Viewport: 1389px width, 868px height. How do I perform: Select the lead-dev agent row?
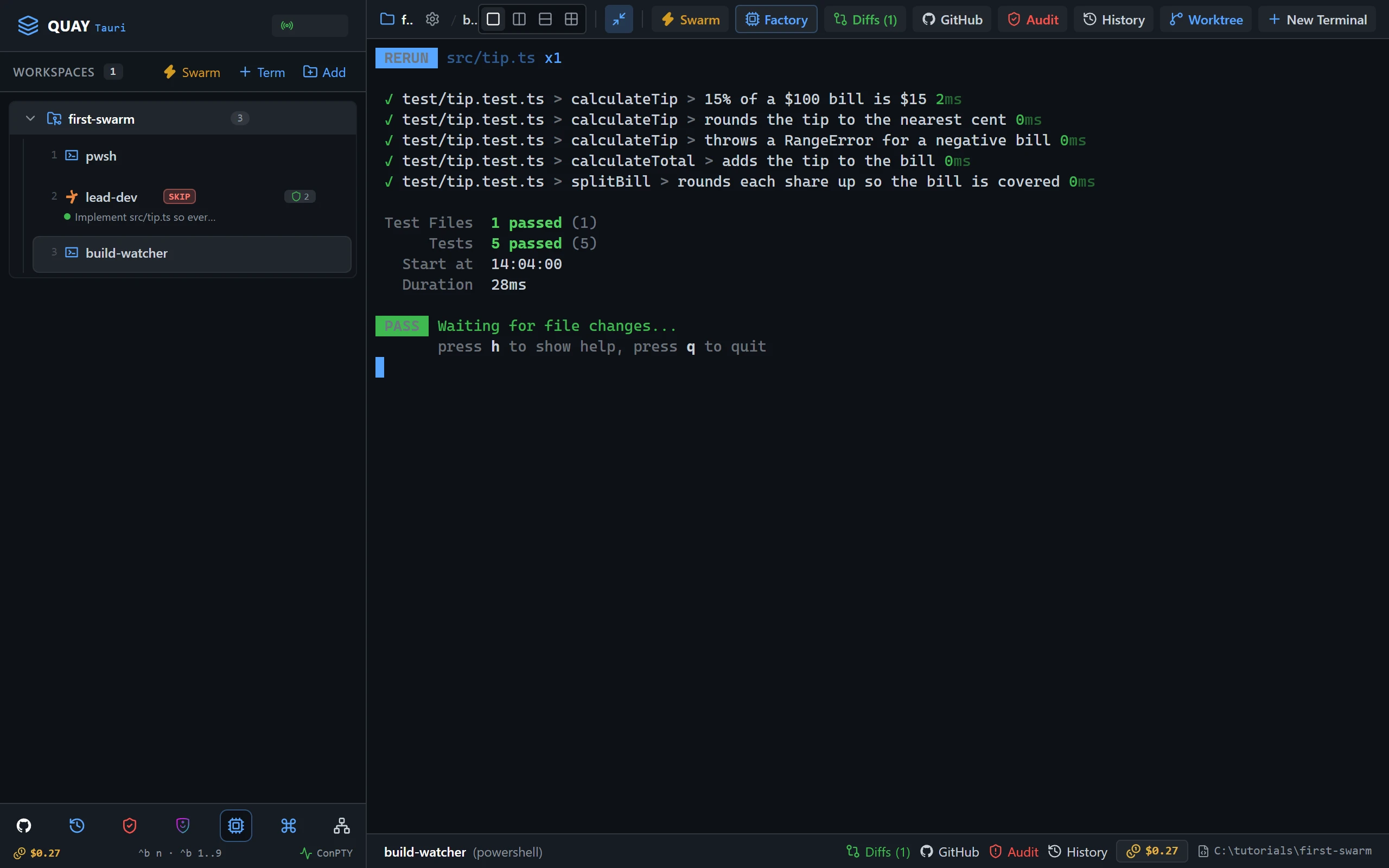[191, 205]
